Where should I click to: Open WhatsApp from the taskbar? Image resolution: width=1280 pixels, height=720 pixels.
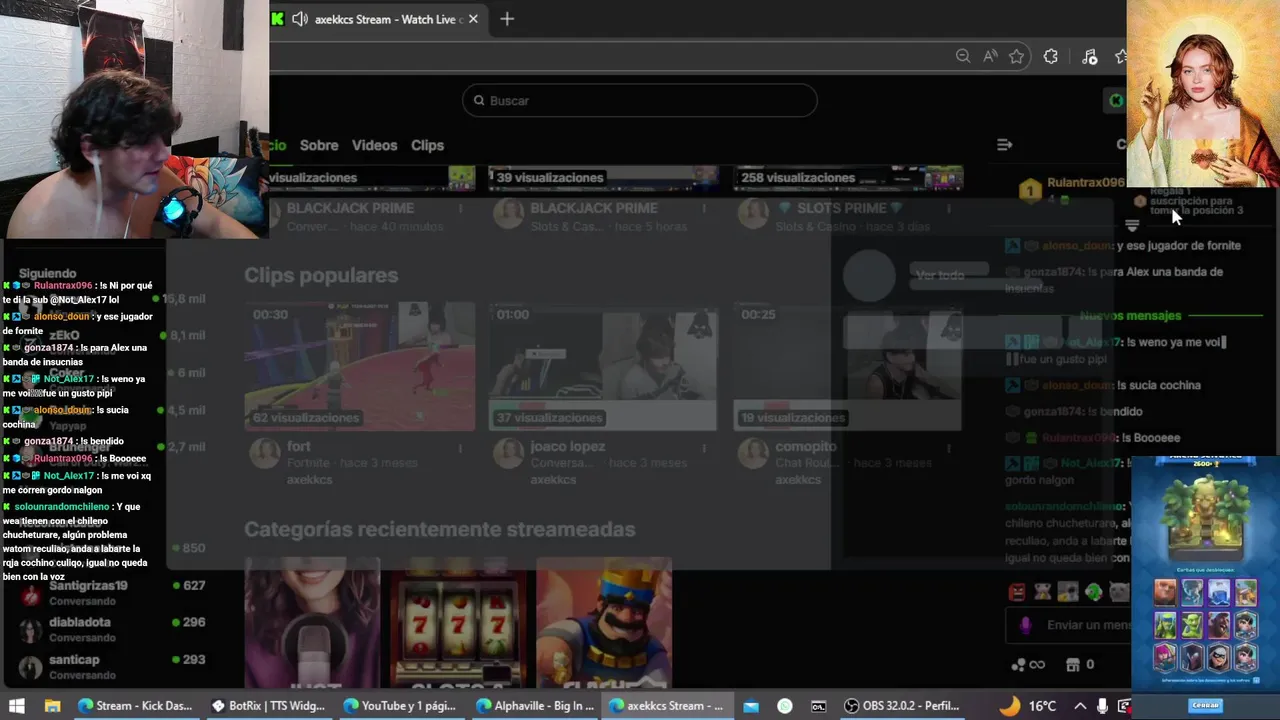click(785, 705)
